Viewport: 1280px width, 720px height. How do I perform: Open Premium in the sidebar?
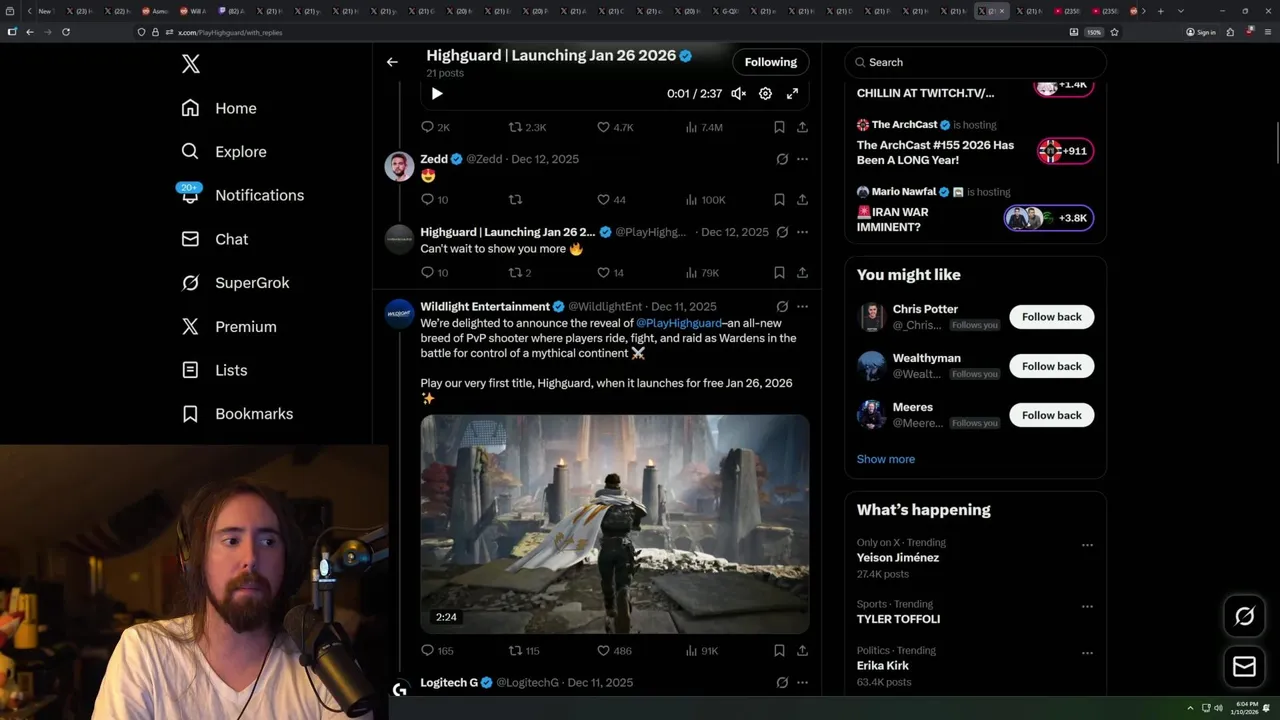pyautogui.click(x=229, y=327)
